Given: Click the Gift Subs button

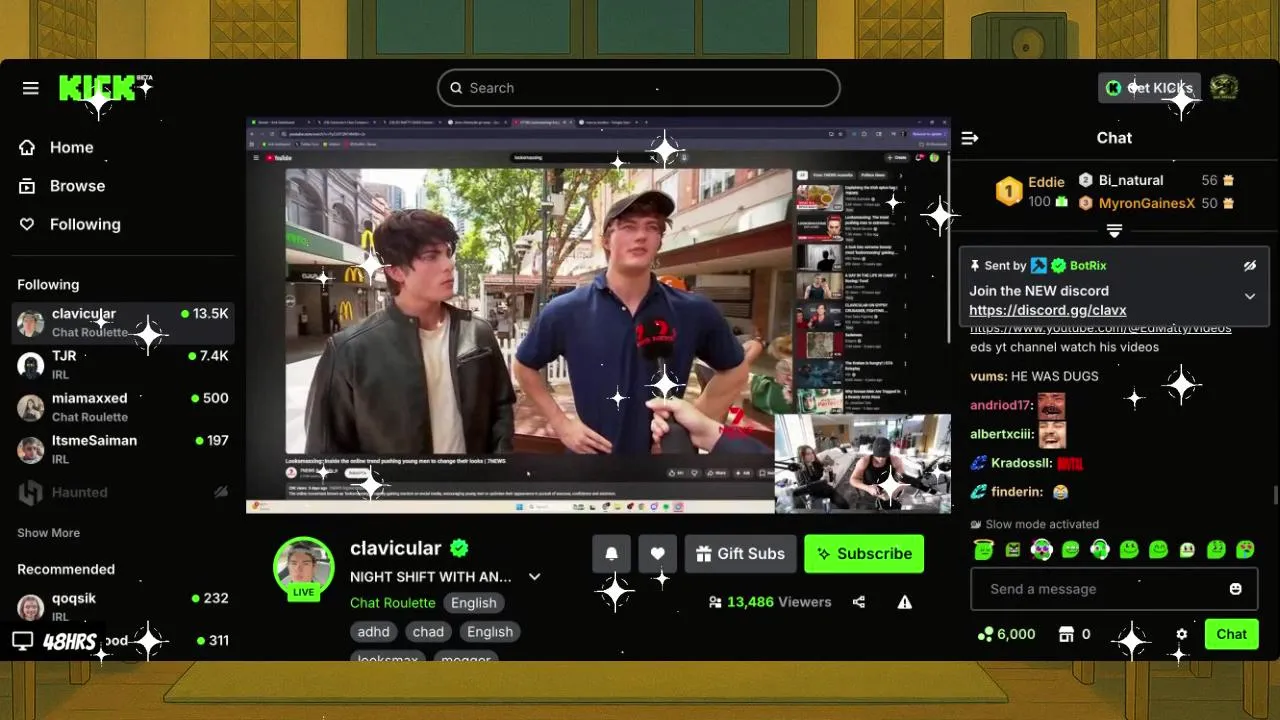Looking at the screenshot, I should [740, 553].
